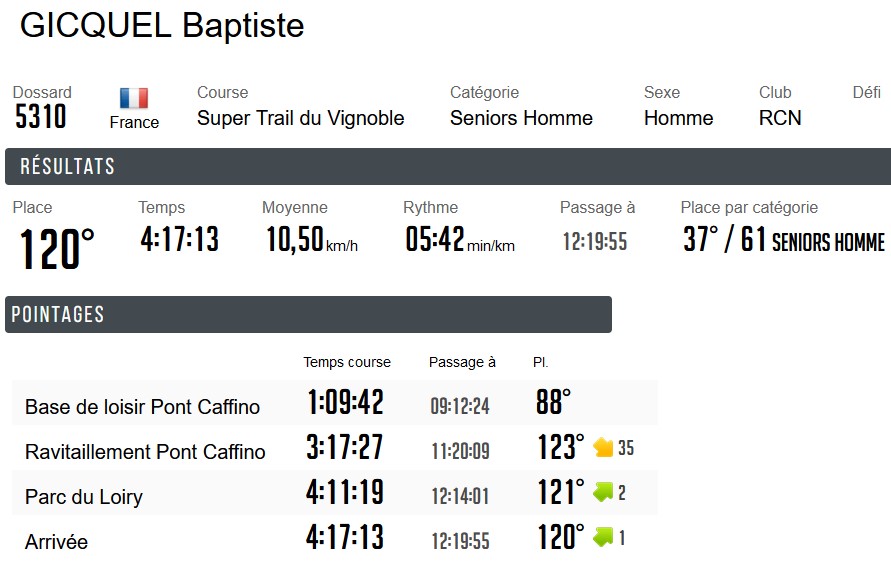Select the Arrivée checkpoint label
This screenshot has height=561, width=891.
tap(56, 542)
